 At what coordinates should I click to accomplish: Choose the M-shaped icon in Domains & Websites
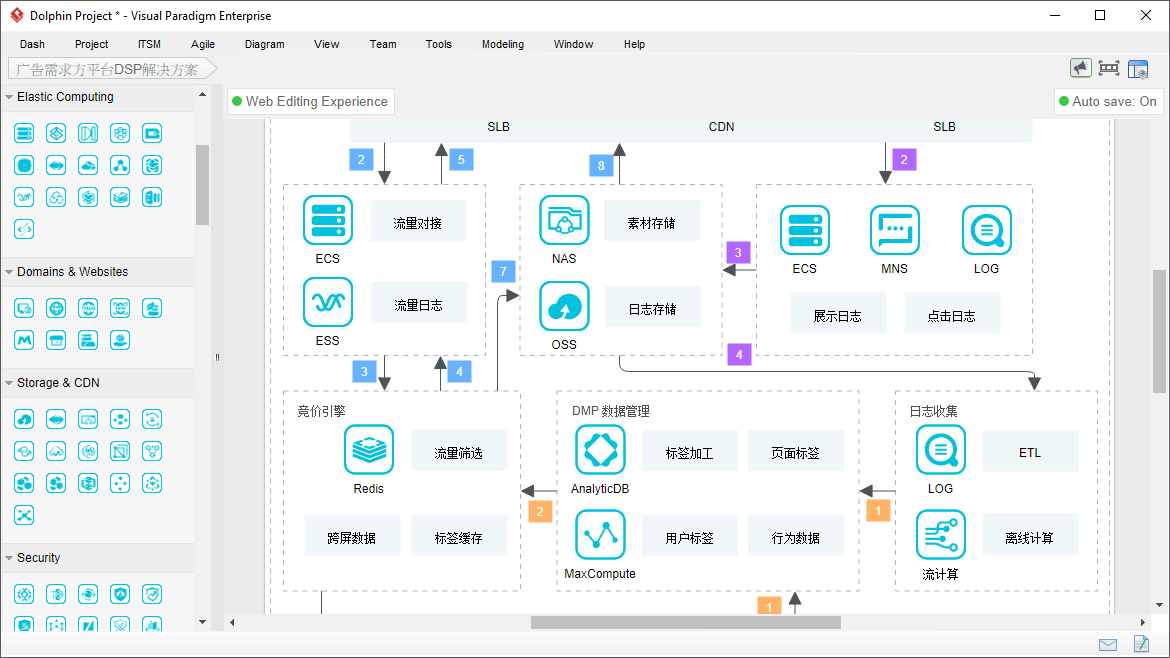point(24,340)
